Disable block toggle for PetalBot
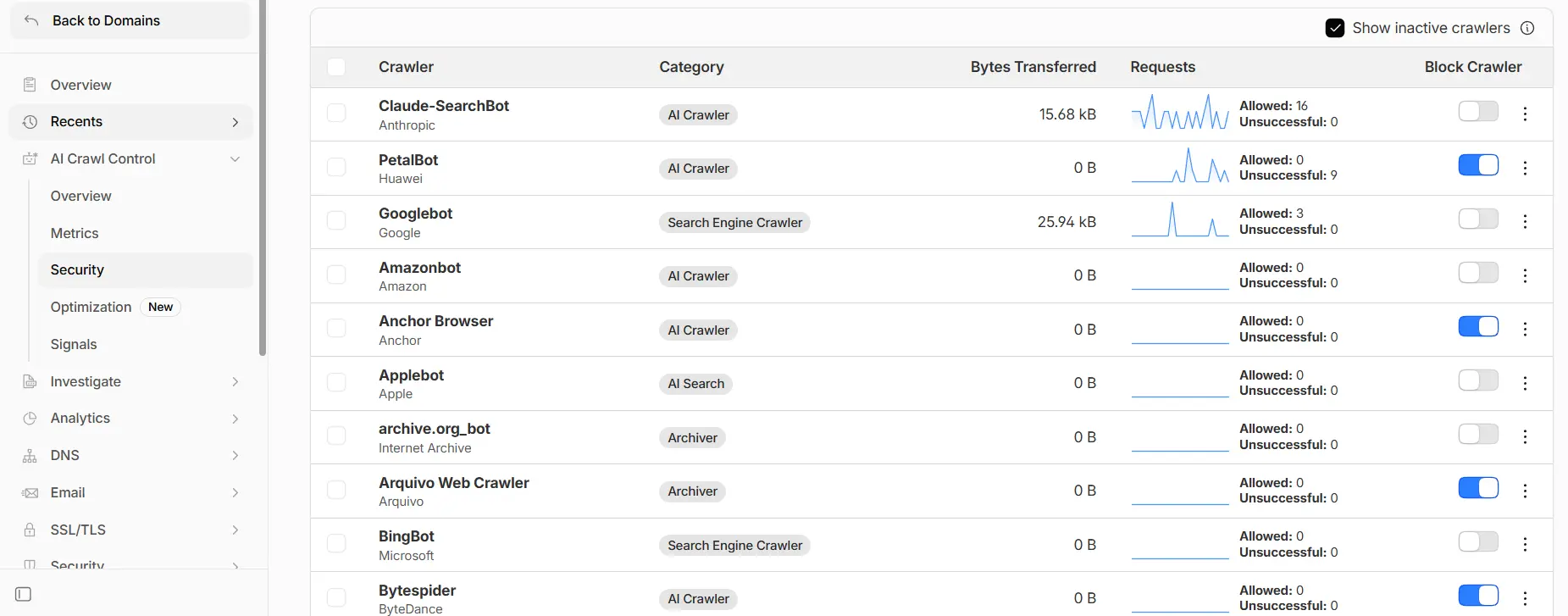1568x616 pixels. [x=1478, y=164]
